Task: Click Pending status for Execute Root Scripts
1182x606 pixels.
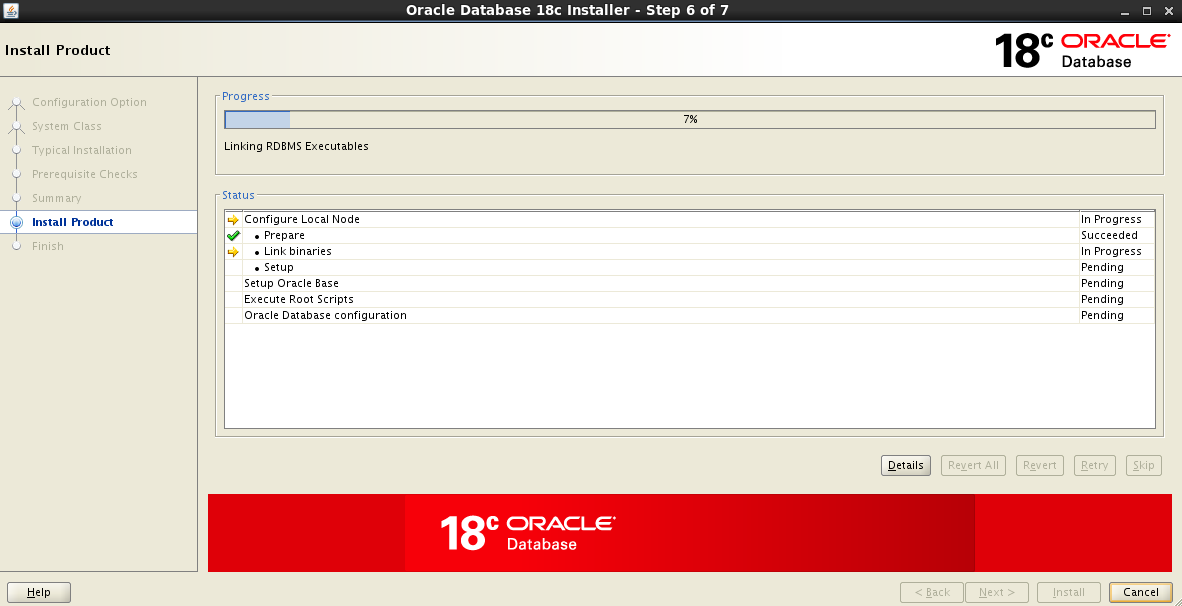Action: (1102, 299)
